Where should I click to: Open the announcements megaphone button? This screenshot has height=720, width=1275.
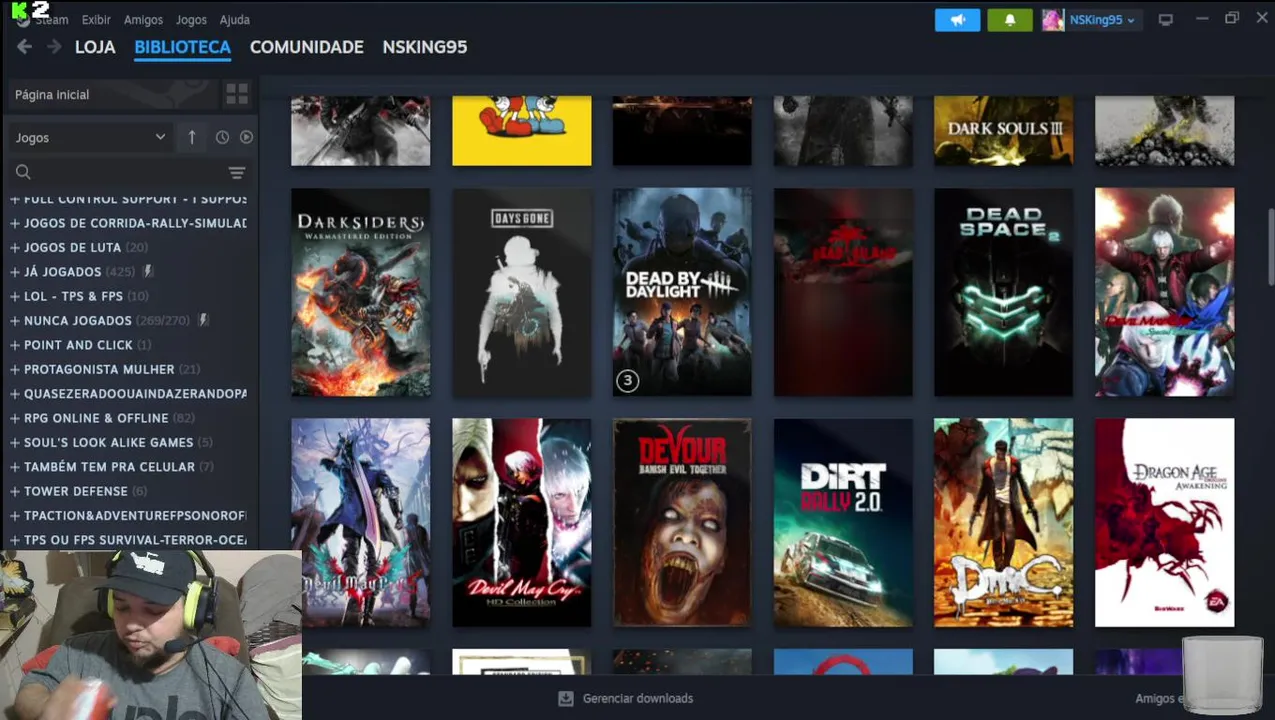(x=957, y=20)
